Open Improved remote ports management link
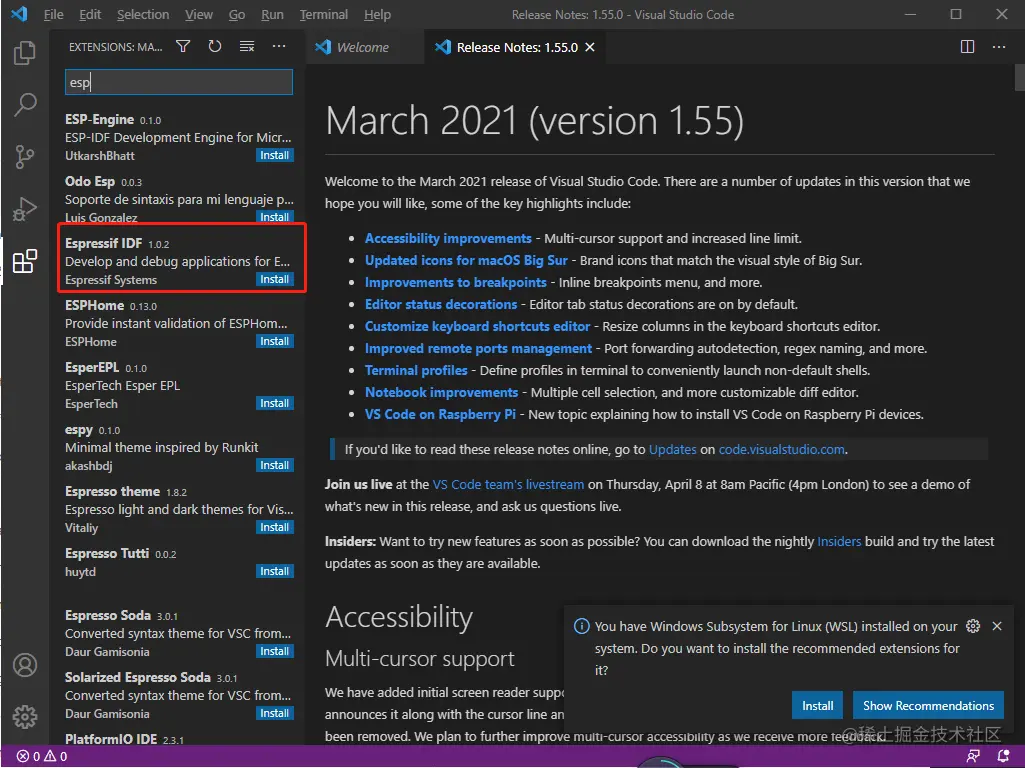Screen dimensions: 1025x768 click(479, 348)
